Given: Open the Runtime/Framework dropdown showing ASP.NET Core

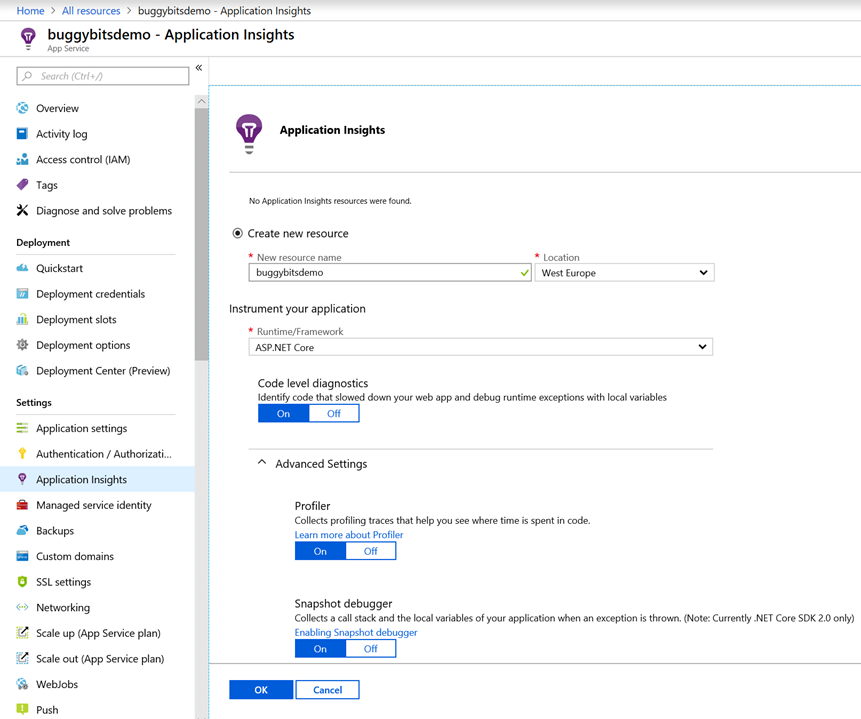Looking at the screenshot, I should (x=480, y=347).
